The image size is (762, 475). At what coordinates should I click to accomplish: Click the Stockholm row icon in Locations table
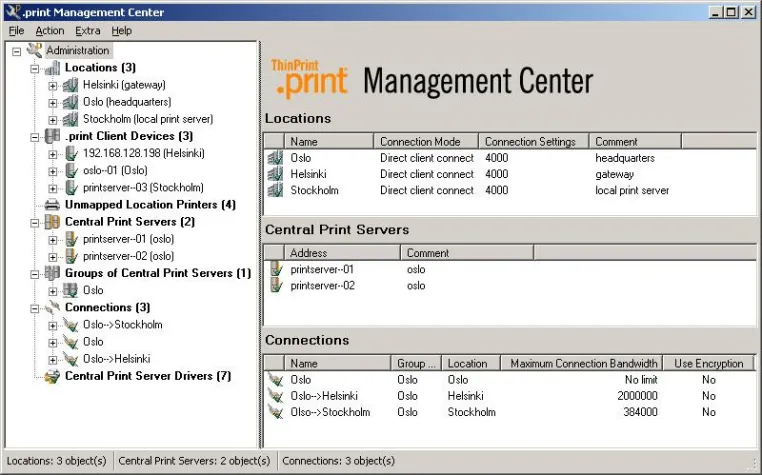(x=275, y=190)
